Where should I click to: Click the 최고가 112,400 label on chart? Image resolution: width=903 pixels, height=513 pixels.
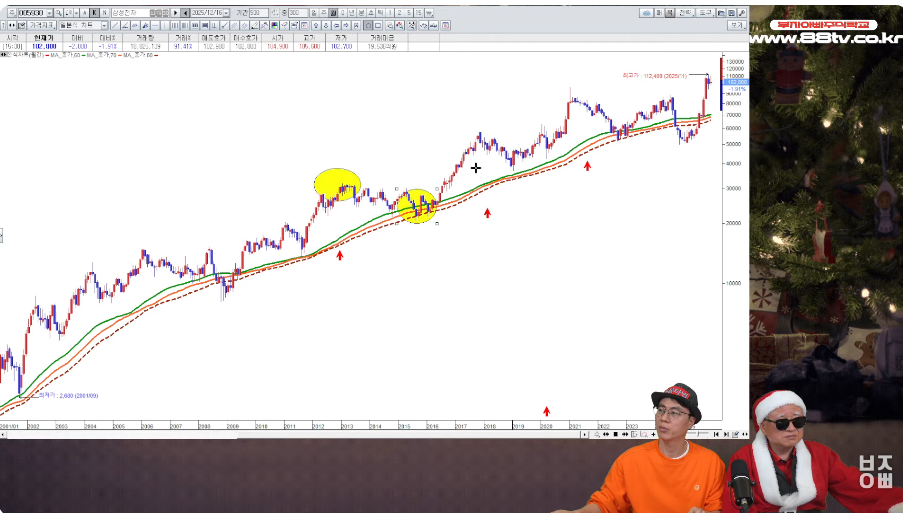tap(654, 75)
